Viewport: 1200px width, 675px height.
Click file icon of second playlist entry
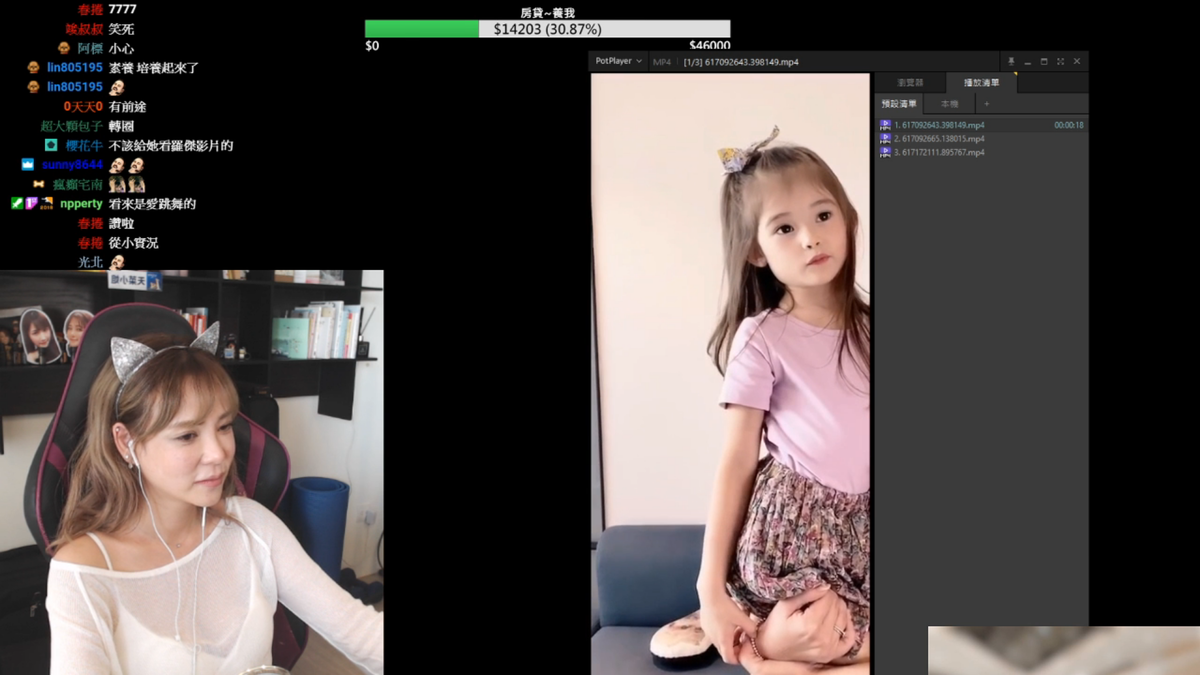(x=885, y=139)
